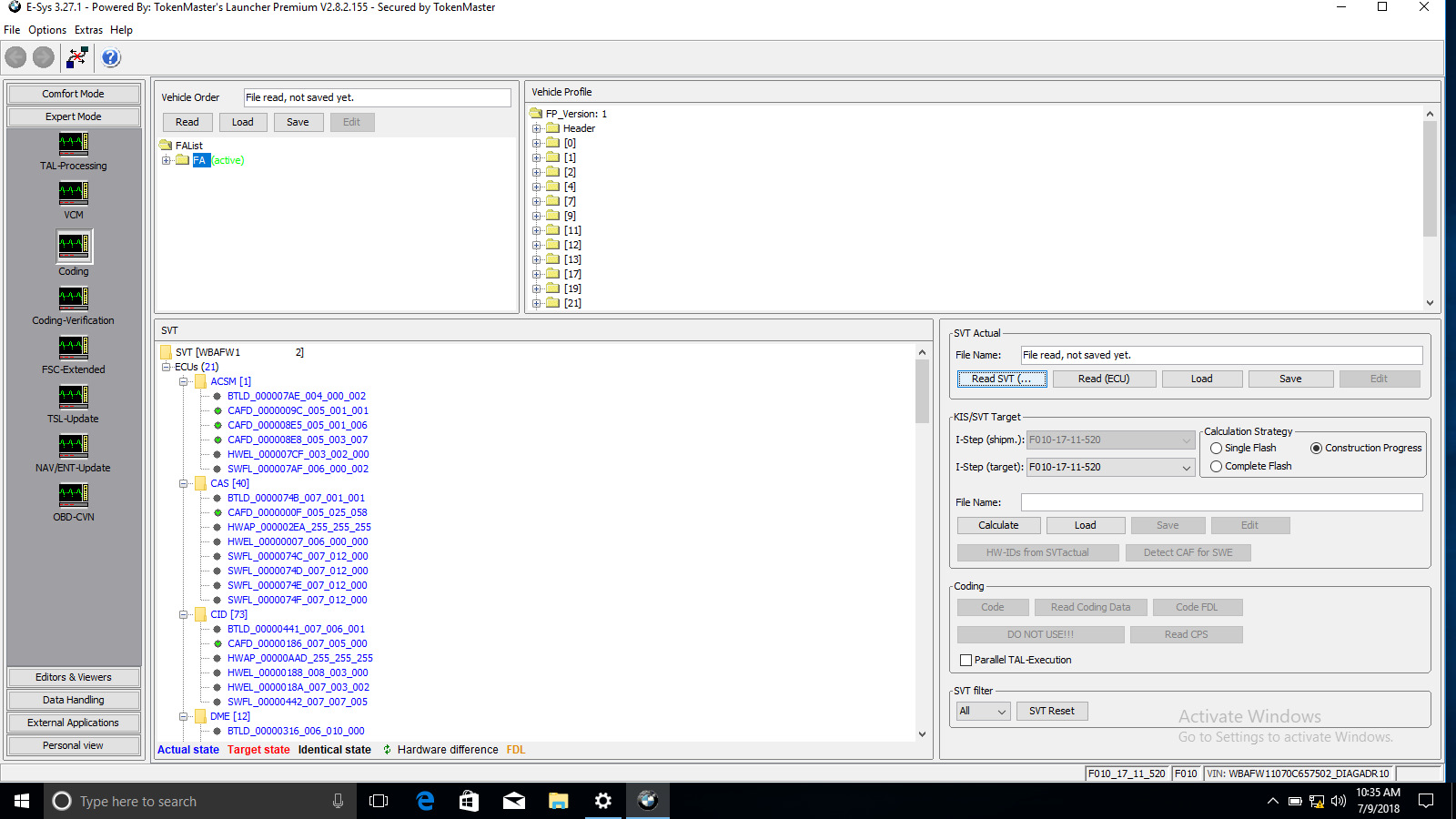Click Windows Start button
This screenshot has height=819, width=1456.
coord(22,801)
